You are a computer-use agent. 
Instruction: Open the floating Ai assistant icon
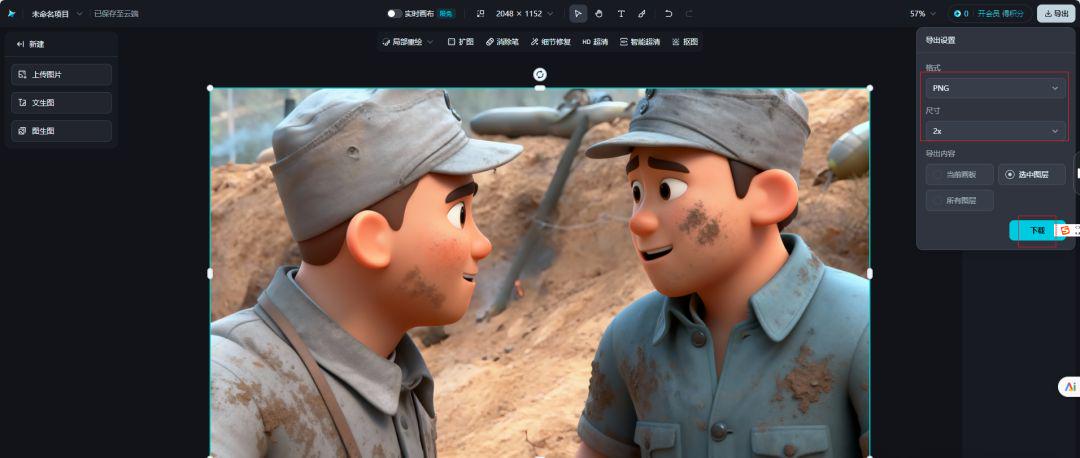[x=1069, y=386]
